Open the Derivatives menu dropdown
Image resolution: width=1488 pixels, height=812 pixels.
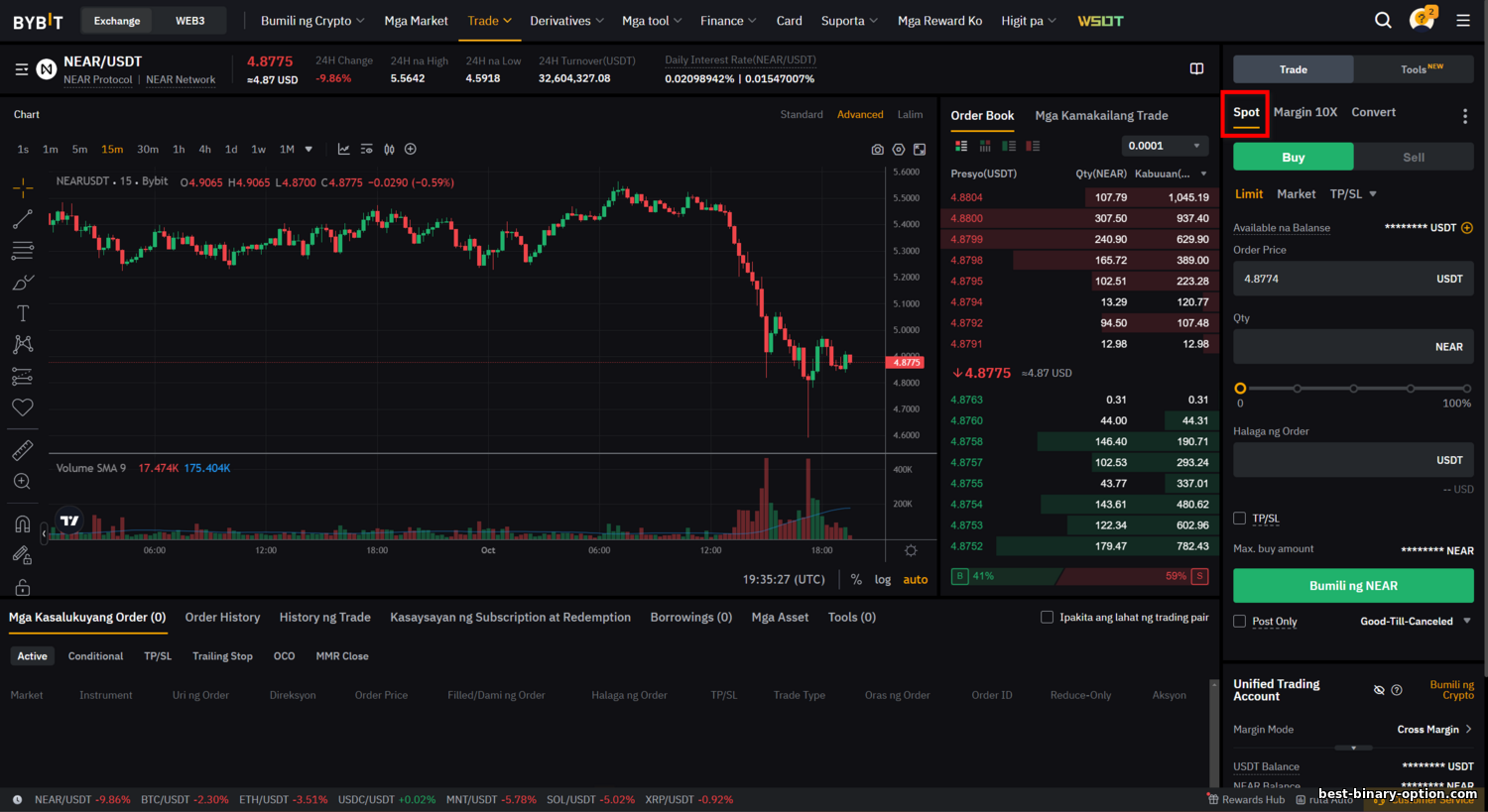click(x=567, y=21)
